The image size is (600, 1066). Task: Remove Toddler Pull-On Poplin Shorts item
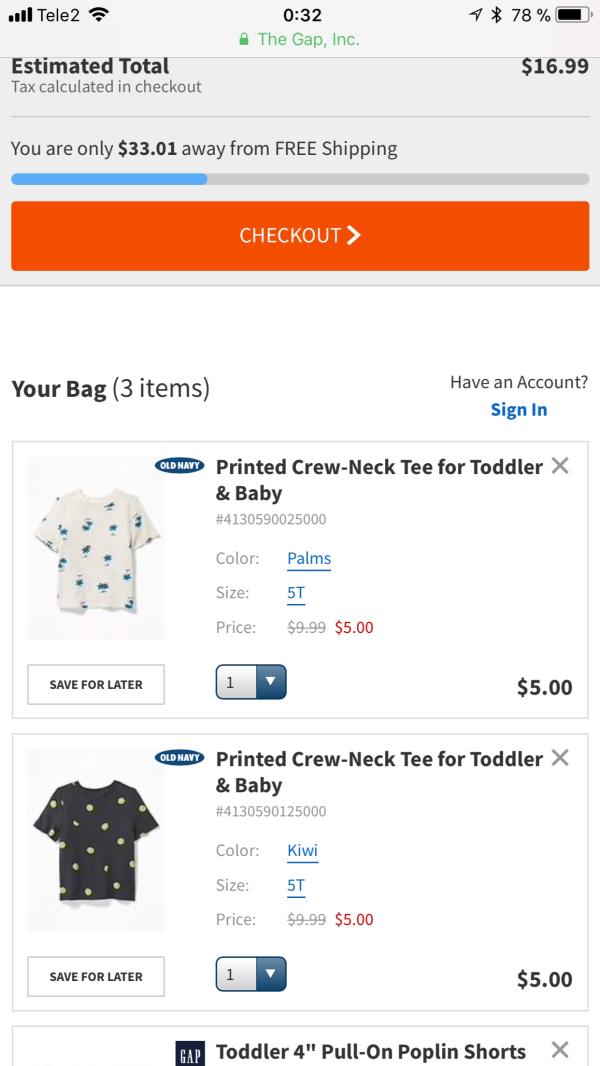click(x=560, y=1049)
